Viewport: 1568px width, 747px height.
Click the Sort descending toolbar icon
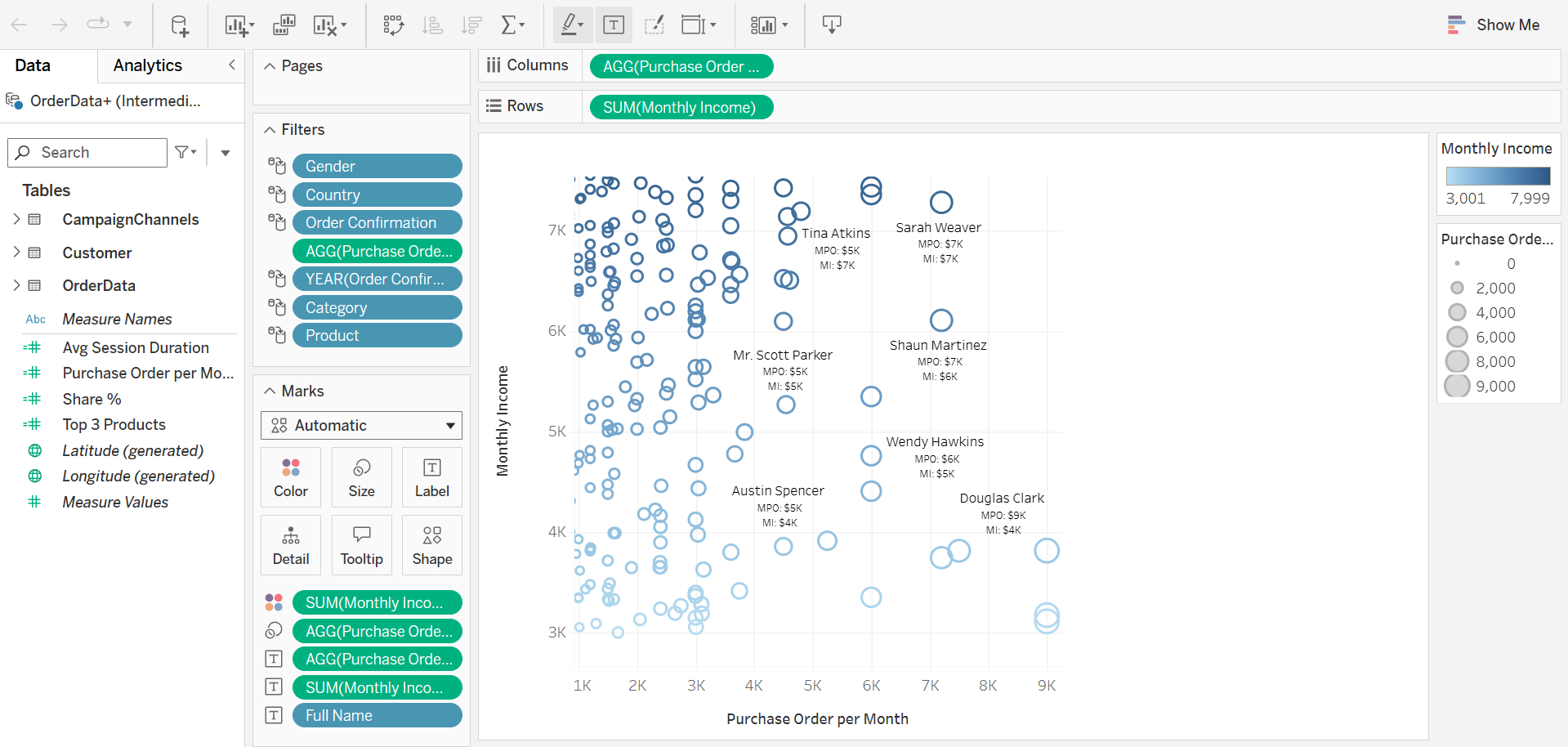point(471,25)
